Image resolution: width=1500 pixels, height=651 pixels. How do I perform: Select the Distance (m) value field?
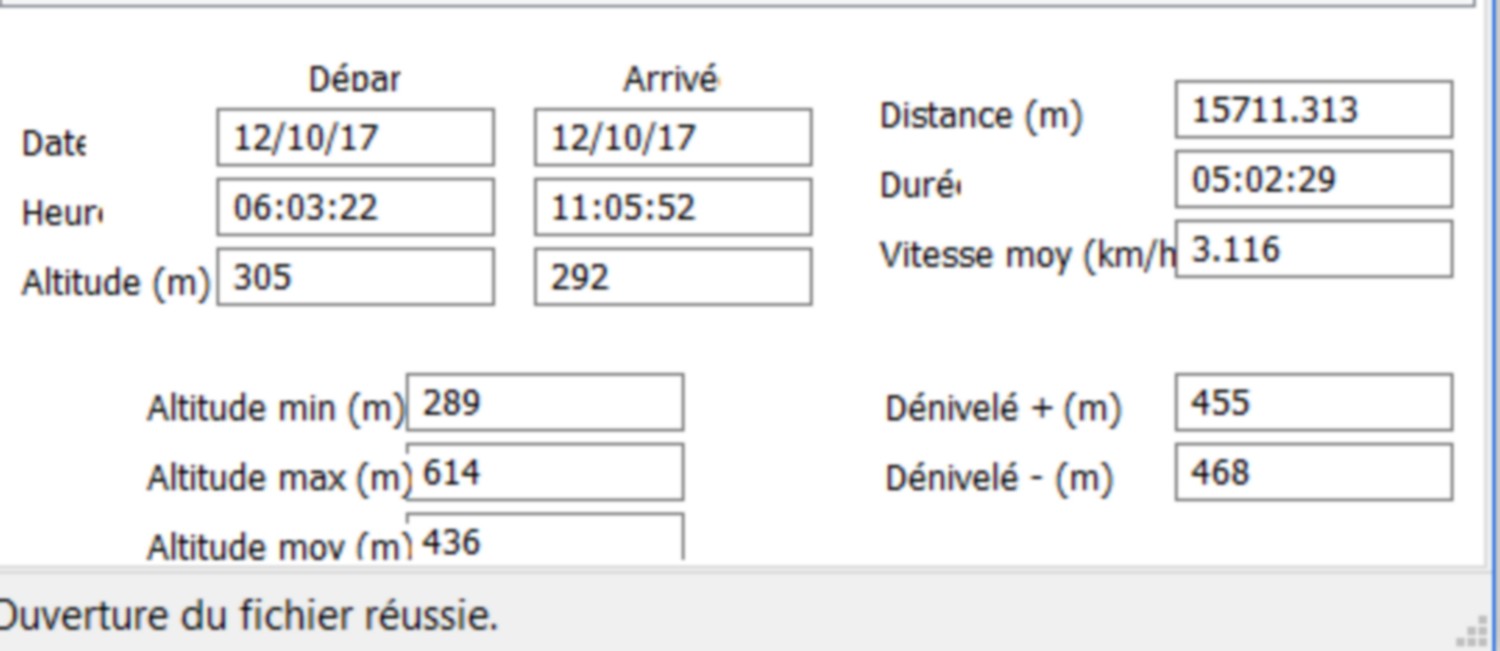1314,109
